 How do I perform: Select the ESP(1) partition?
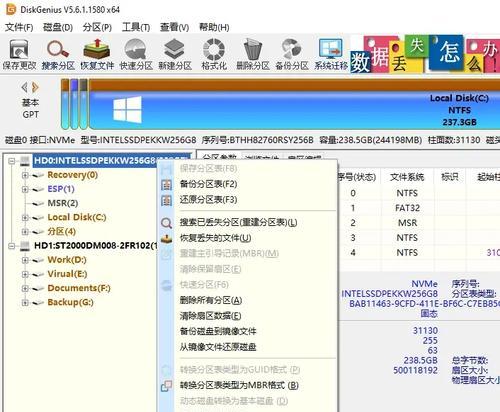[61, 189]
